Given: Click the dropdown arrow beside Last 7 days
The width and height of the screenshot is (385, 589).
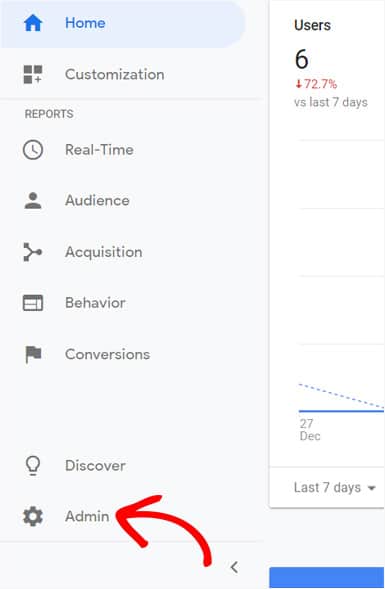Looking at the screenshot, I should point(371,488).
